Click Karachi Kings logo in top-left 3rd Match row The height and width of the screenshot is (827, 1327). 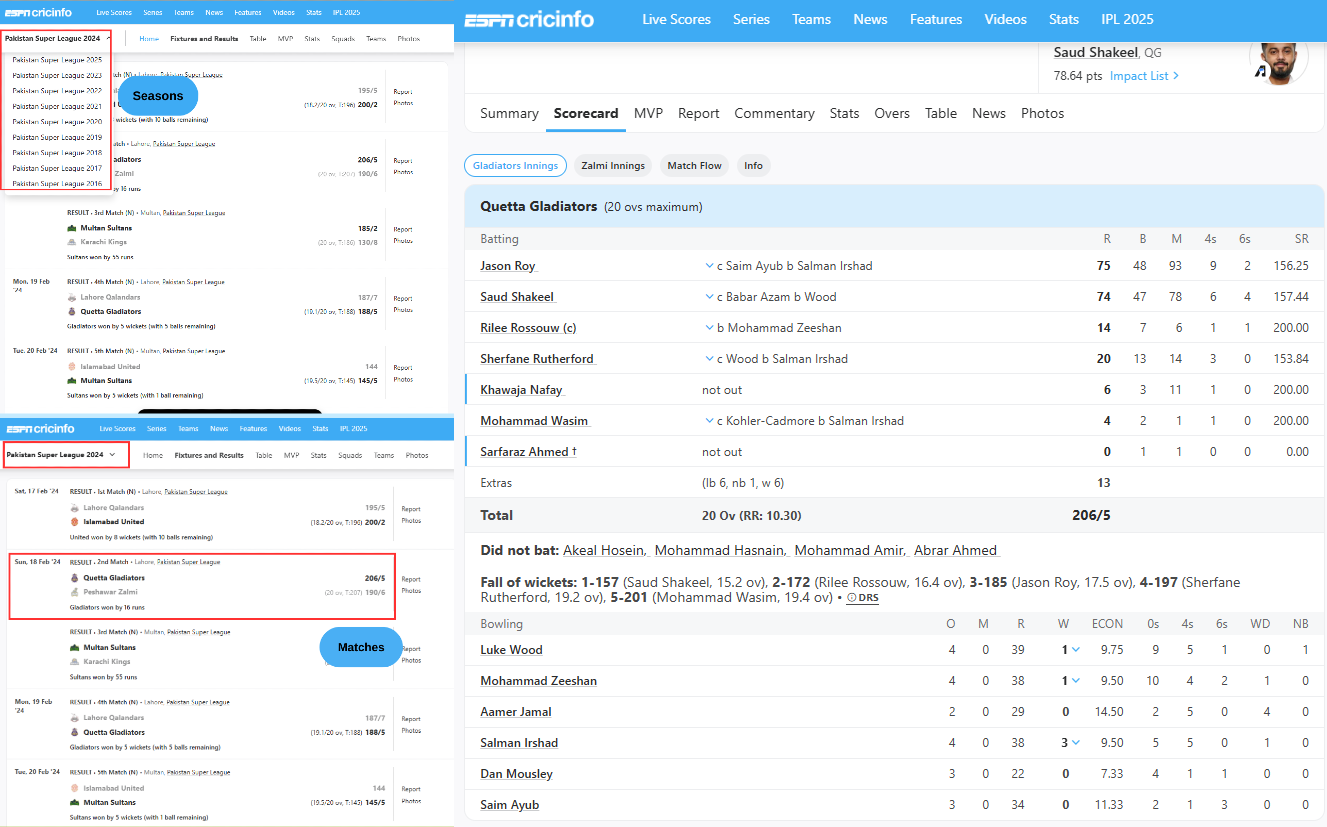71,241
